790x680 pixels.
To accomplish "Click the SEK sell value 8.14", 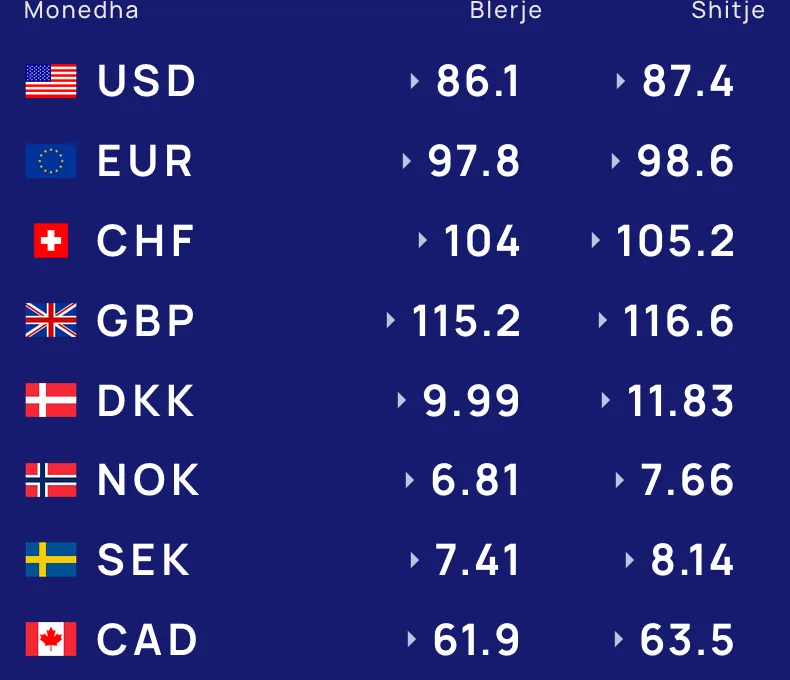I will pyautogui.click(x=692, y=560).
